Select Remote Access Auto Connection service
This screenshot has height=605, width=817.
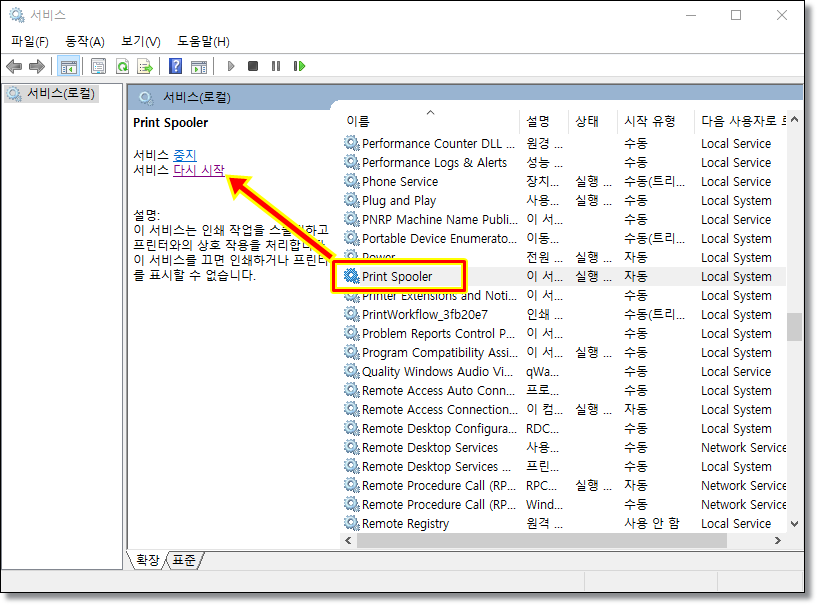[x=565, y=390]
